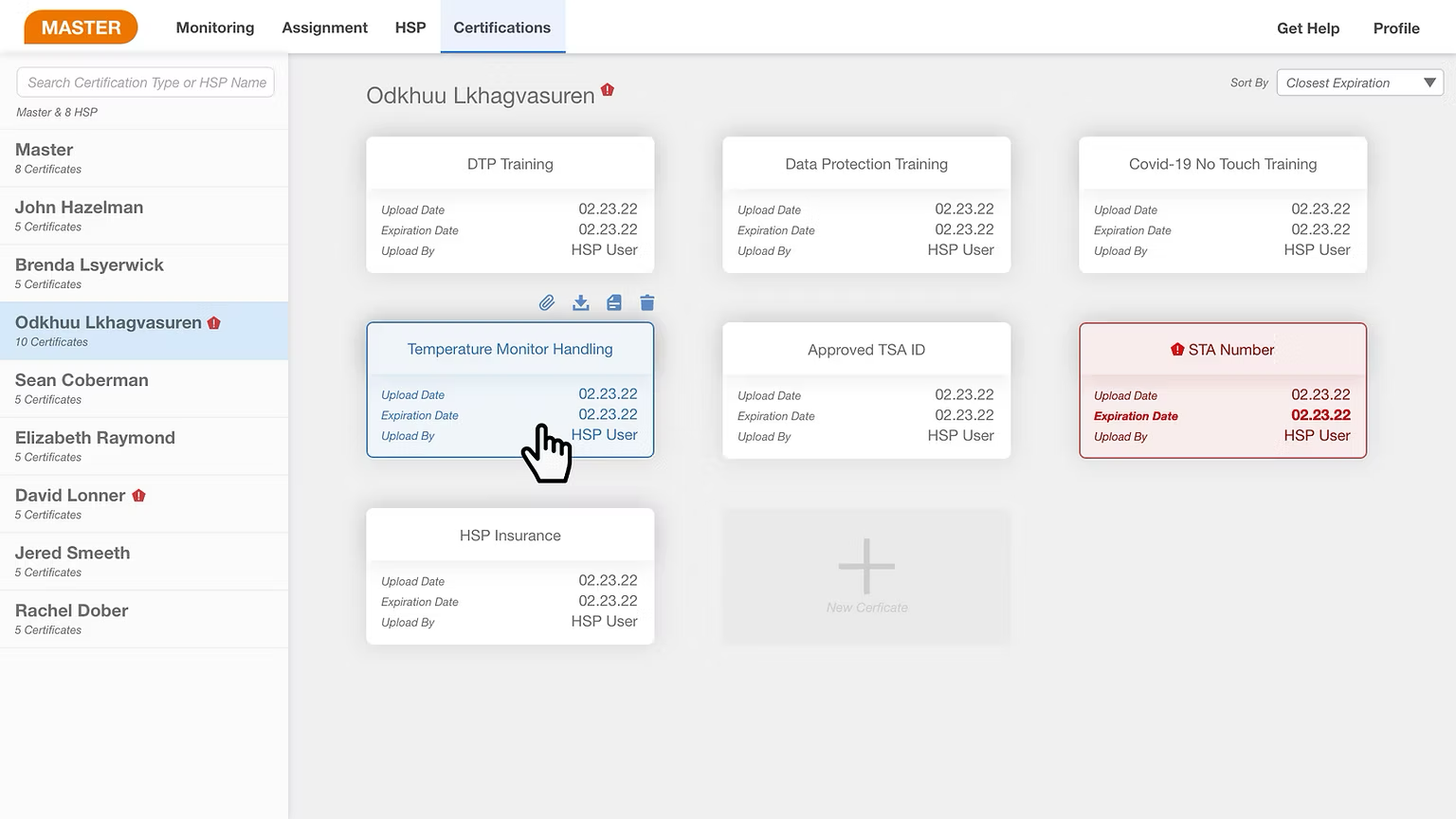Screen dimensions: 1456x819
Task: Switch to the Monitoring tab
Action: 215,27
